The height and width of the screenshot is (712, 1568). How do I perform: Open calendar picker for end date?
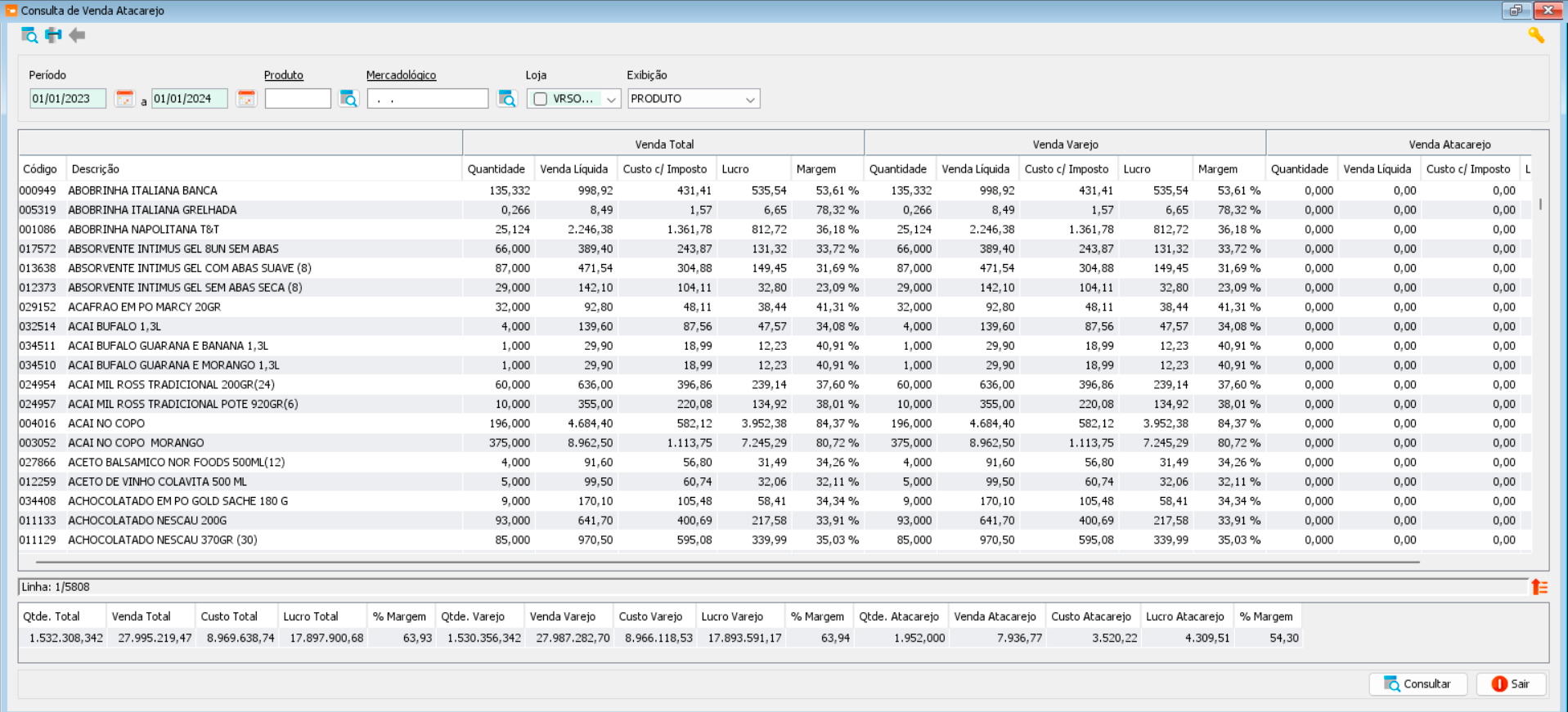pyautogui.click(x=246, y=99)
